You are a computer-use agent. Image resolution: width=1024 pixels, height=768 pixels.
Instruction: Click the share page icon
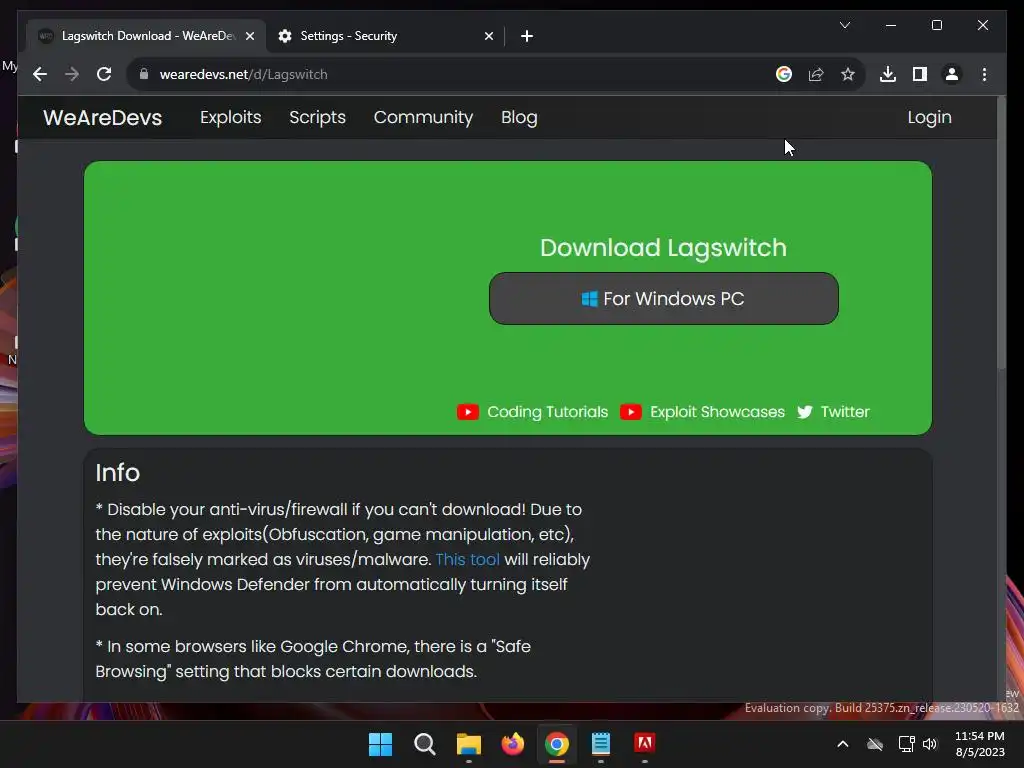coord(816,74)
